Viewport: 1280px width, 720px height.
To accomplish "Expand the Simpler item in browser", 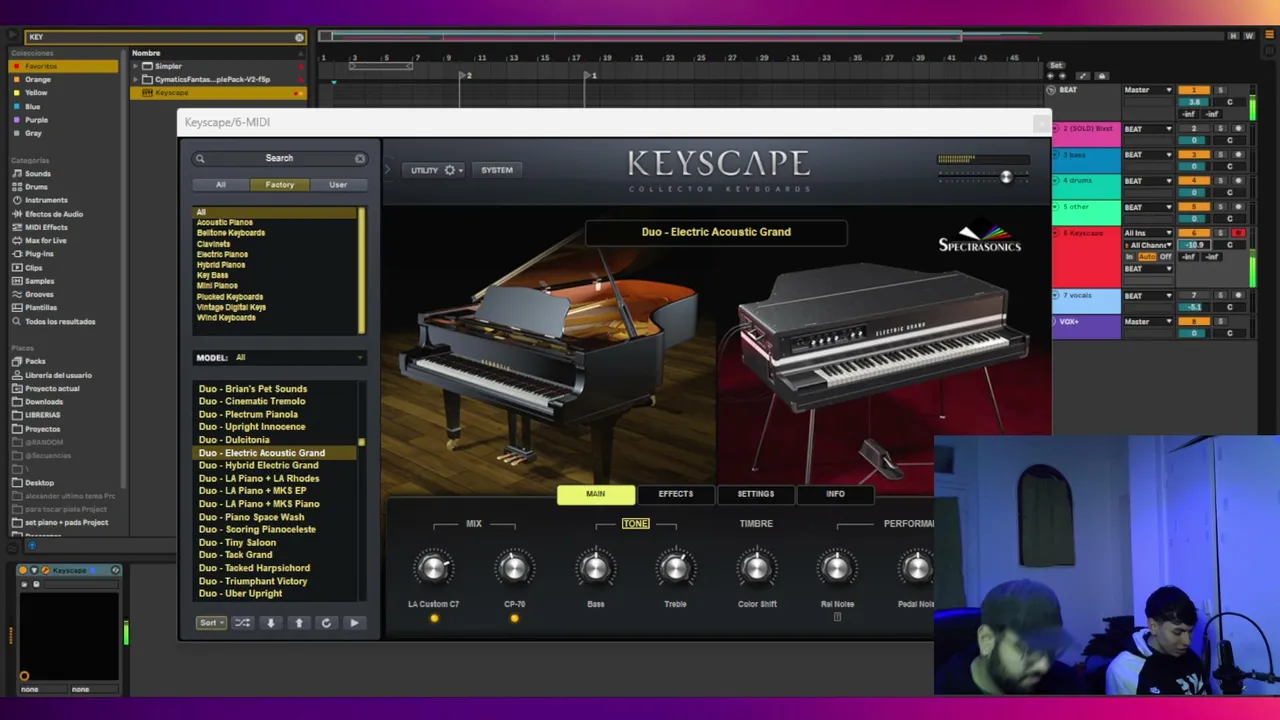I will click(x=136, y=66).
